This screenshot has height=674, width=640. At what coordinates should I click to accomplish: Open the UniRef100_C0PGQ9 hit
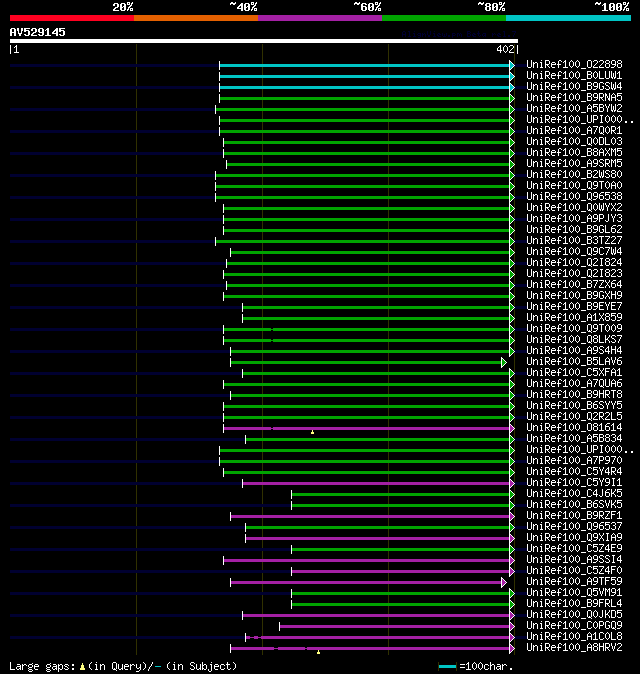pos(574,626)
